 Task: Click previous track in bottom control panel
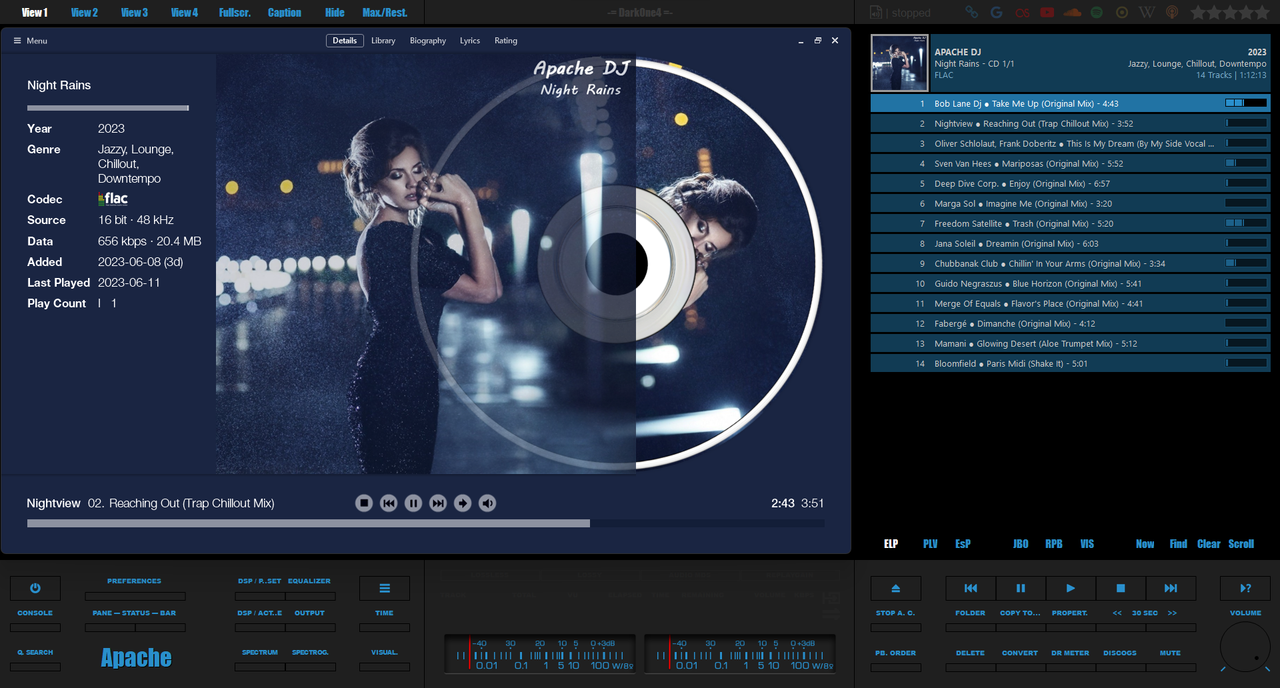point(970,588)
